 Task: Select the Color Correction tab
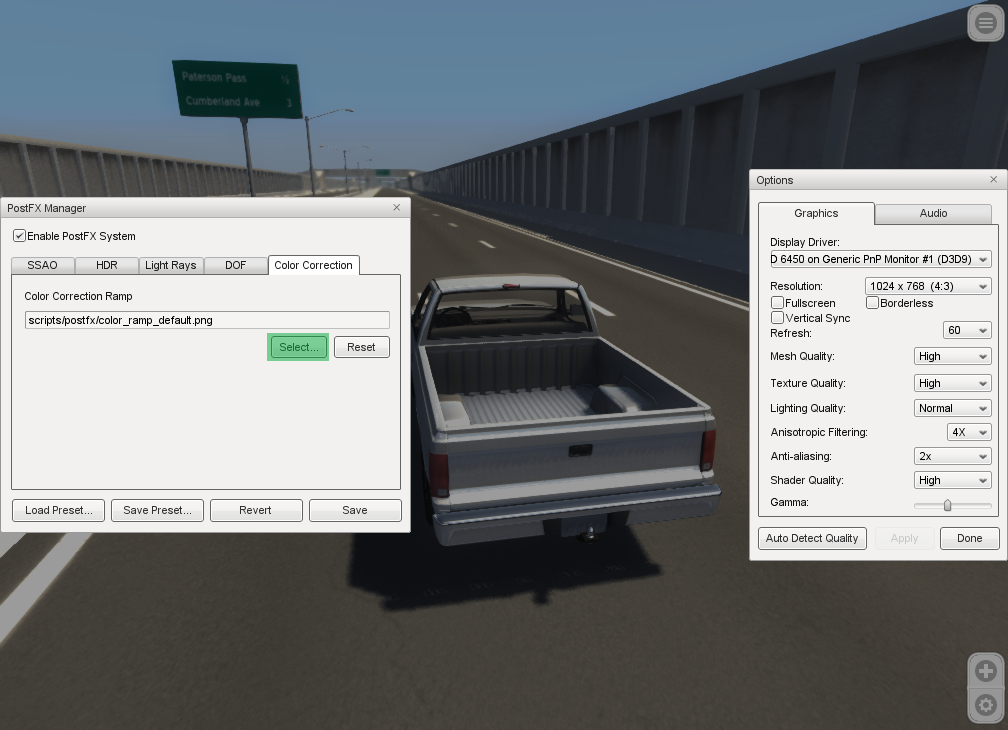coord(314,265)
